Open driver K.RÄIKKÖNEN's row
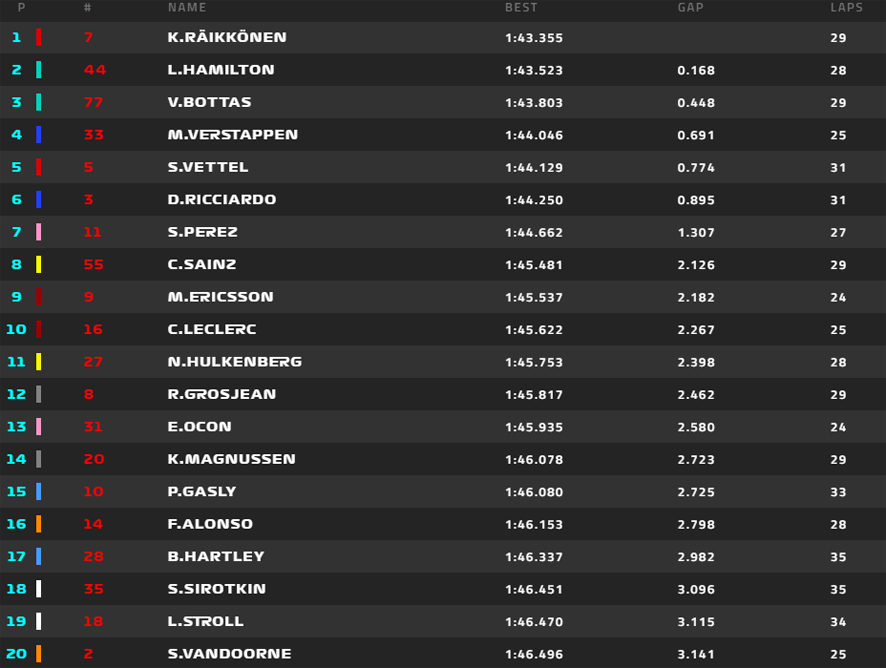 click(x=443, y=37)
